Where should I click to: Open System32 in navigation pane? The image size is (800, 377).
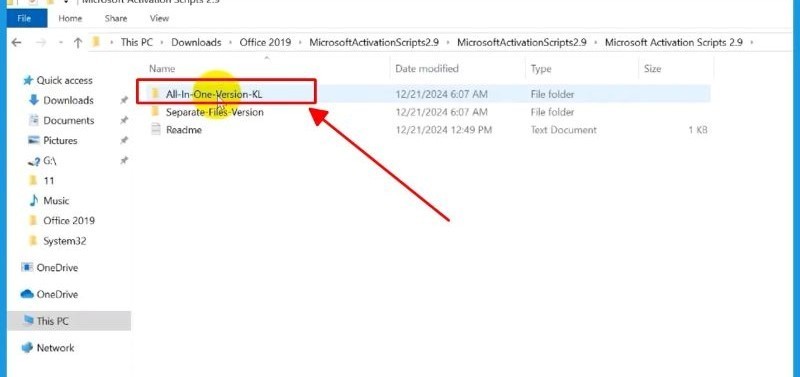[x=64, y=241]
